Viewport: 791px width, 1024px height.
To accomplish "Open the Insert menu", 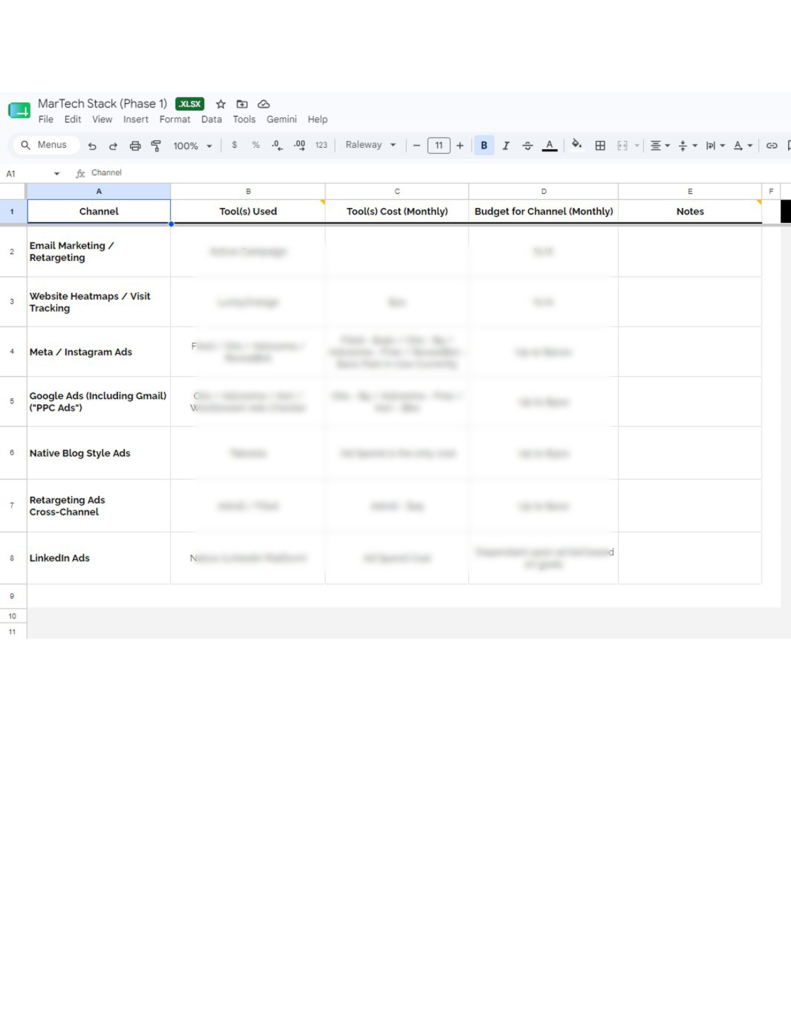I will (135, 120).
